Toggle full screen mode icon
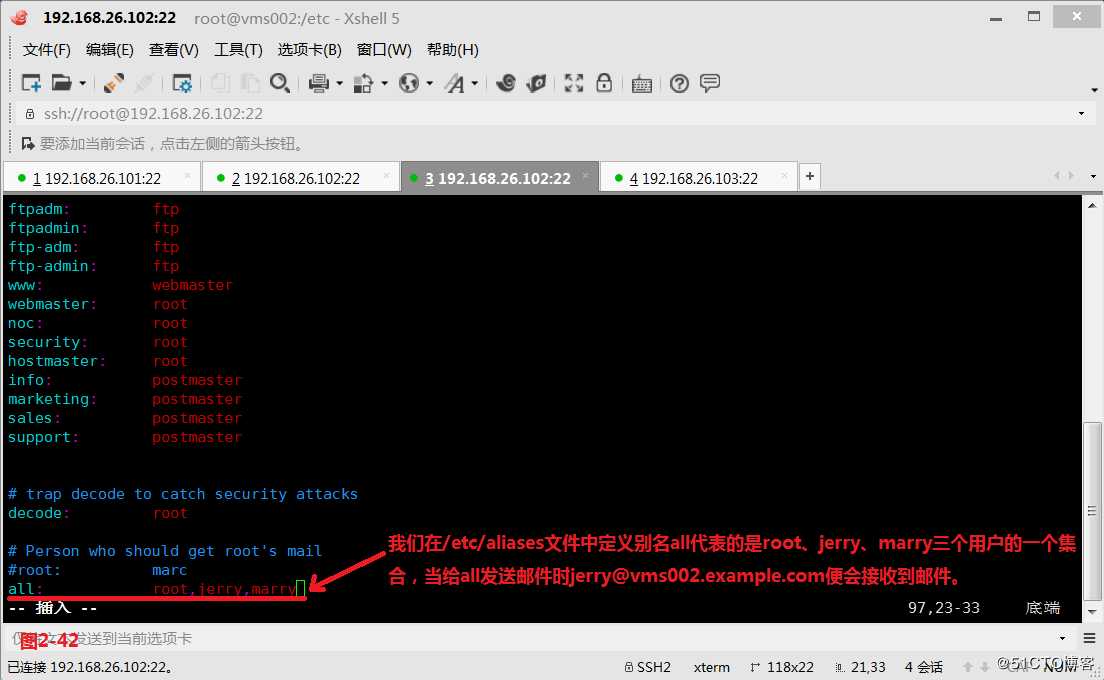This screenshot has width=1104, height=680. click(574, 83)
